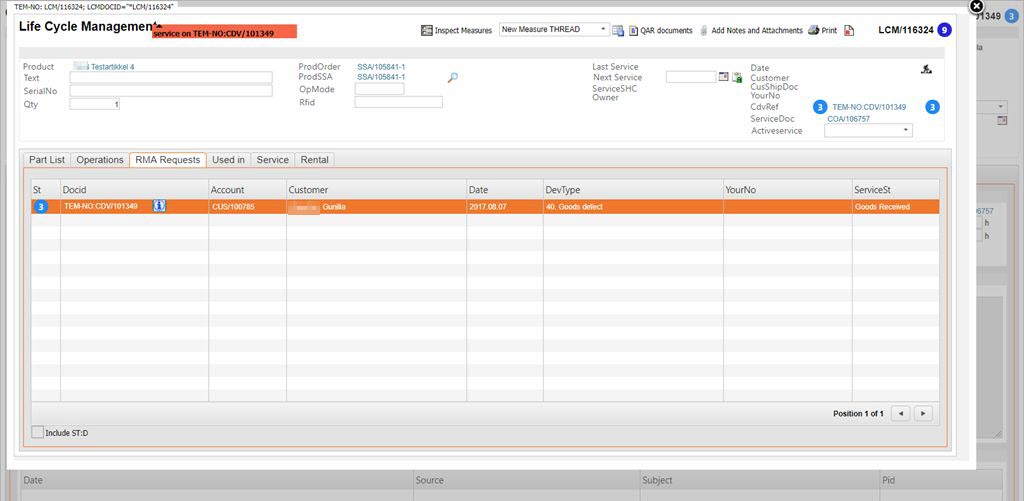Open the Next Service calendar picker

coord(724,77)
